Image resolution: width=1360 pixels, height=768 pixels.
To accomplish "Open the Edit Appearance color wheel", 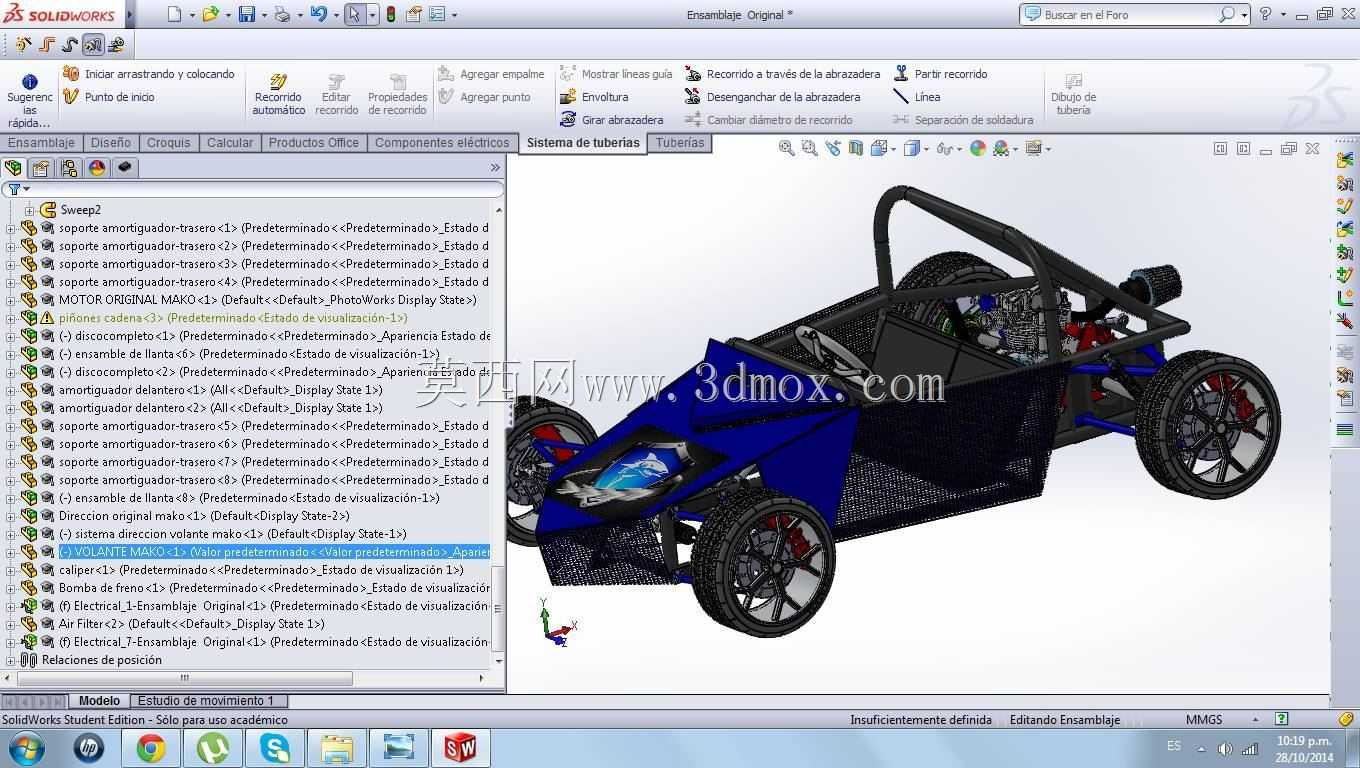I will coord(977,148).
